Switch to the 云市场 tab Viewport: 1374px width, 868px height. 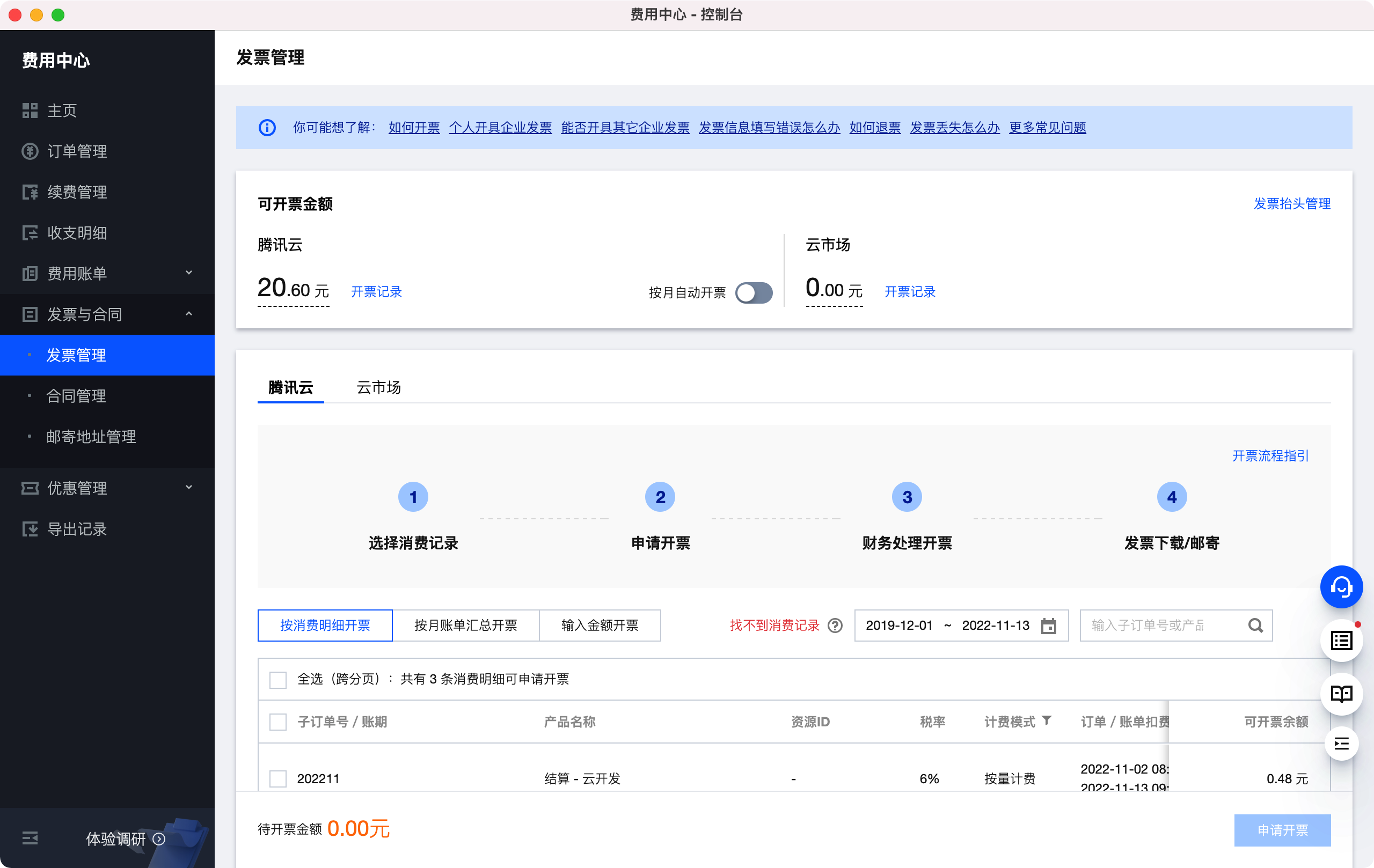[x=378, y=387]
